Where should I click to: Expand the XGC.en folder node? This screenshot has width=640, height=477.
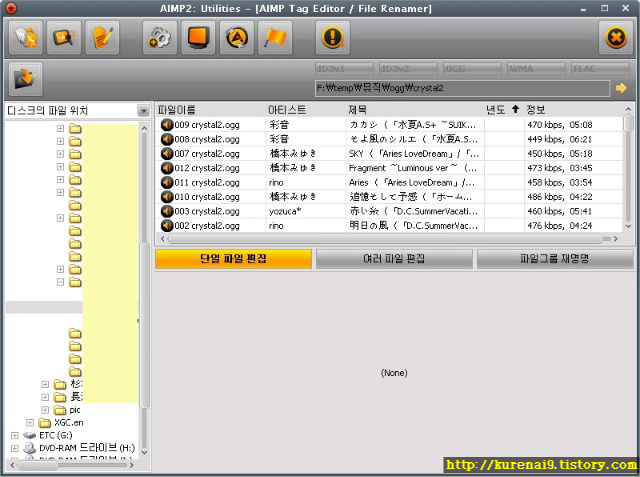point(30,423)
